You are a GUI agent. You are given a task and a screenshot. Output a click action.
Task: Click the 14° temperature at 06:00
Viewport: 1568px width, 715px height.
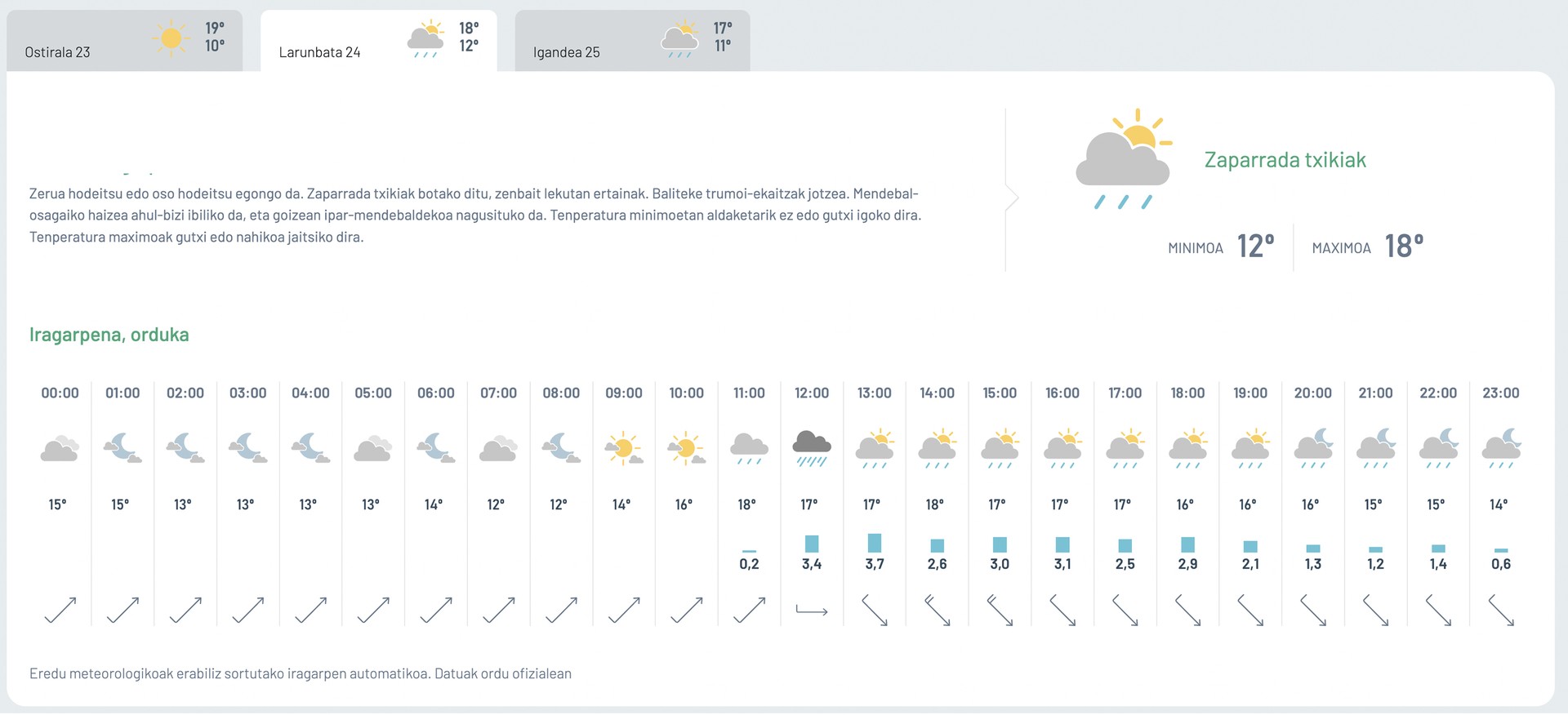click(x=434, y=505)
